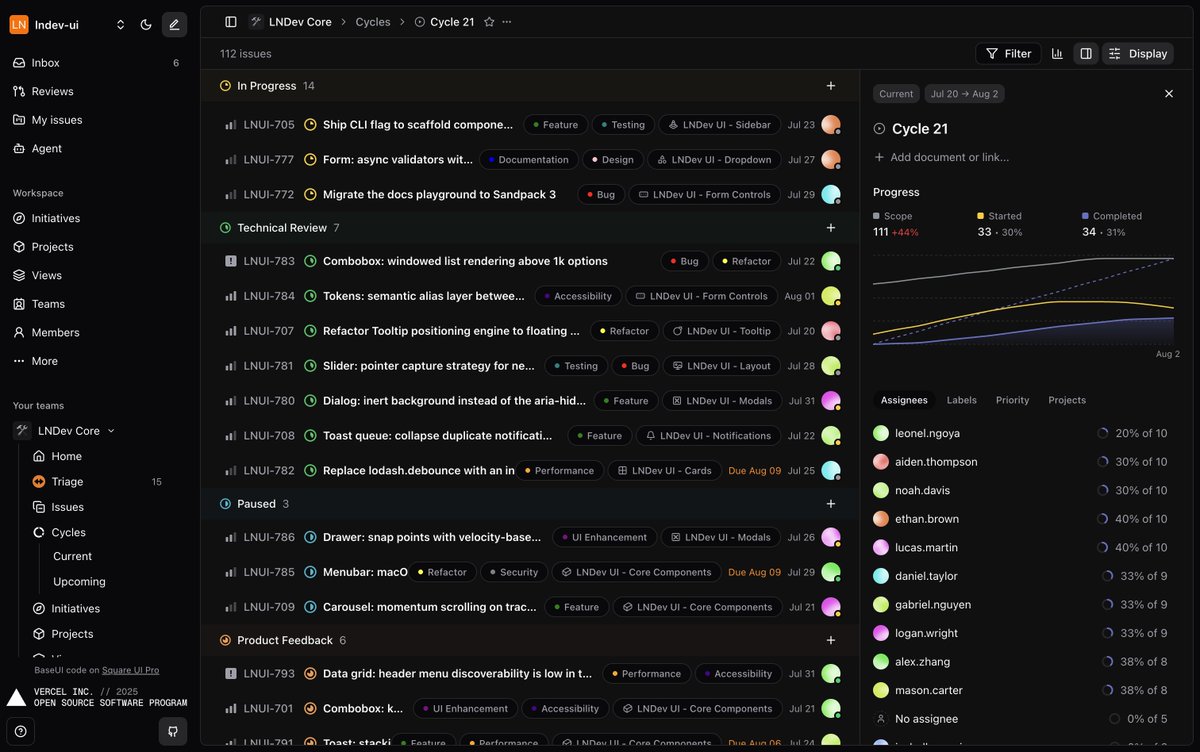This screenshot has width=1200, height=752.
Task: Open Reviews in sidebar
Action: click(x=95, y=91)
